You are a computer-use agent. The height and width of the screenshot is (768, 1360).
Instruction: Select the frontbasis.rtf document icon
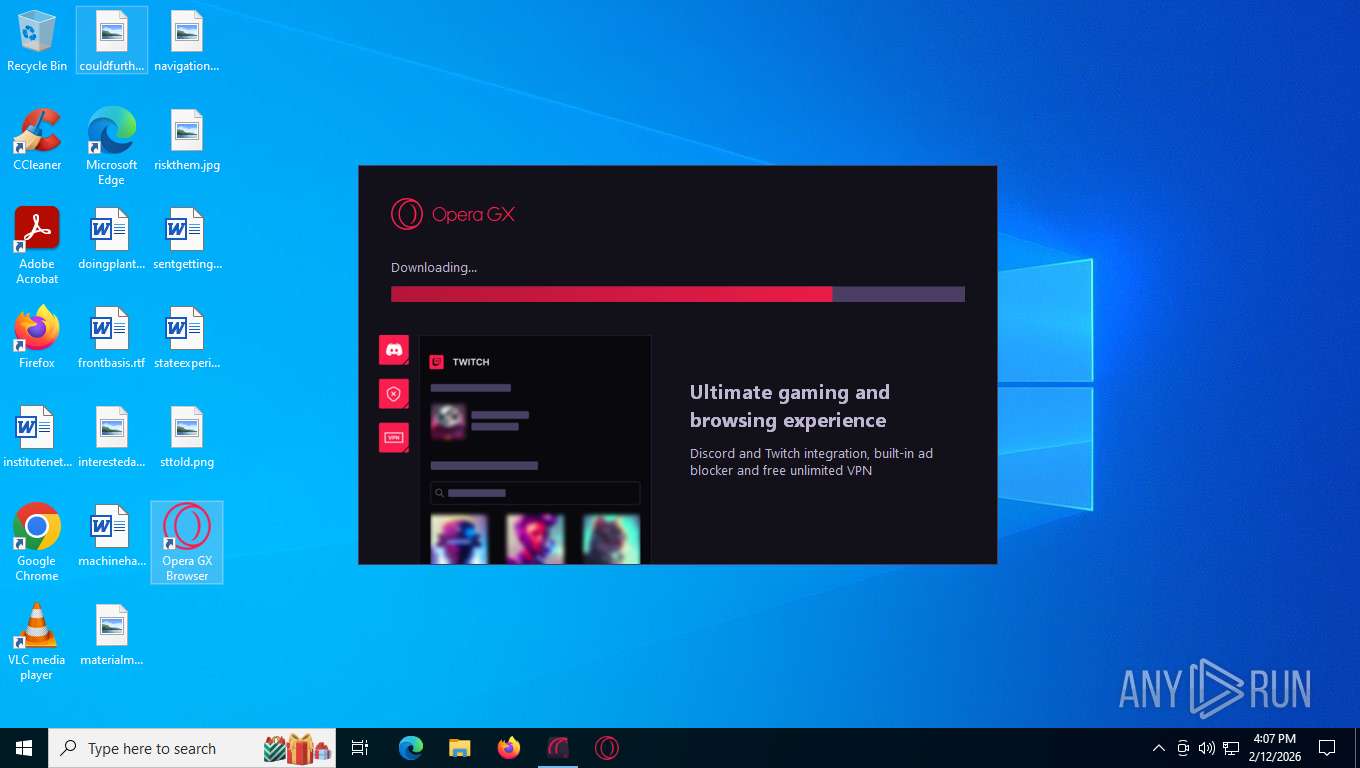(112, 338)
